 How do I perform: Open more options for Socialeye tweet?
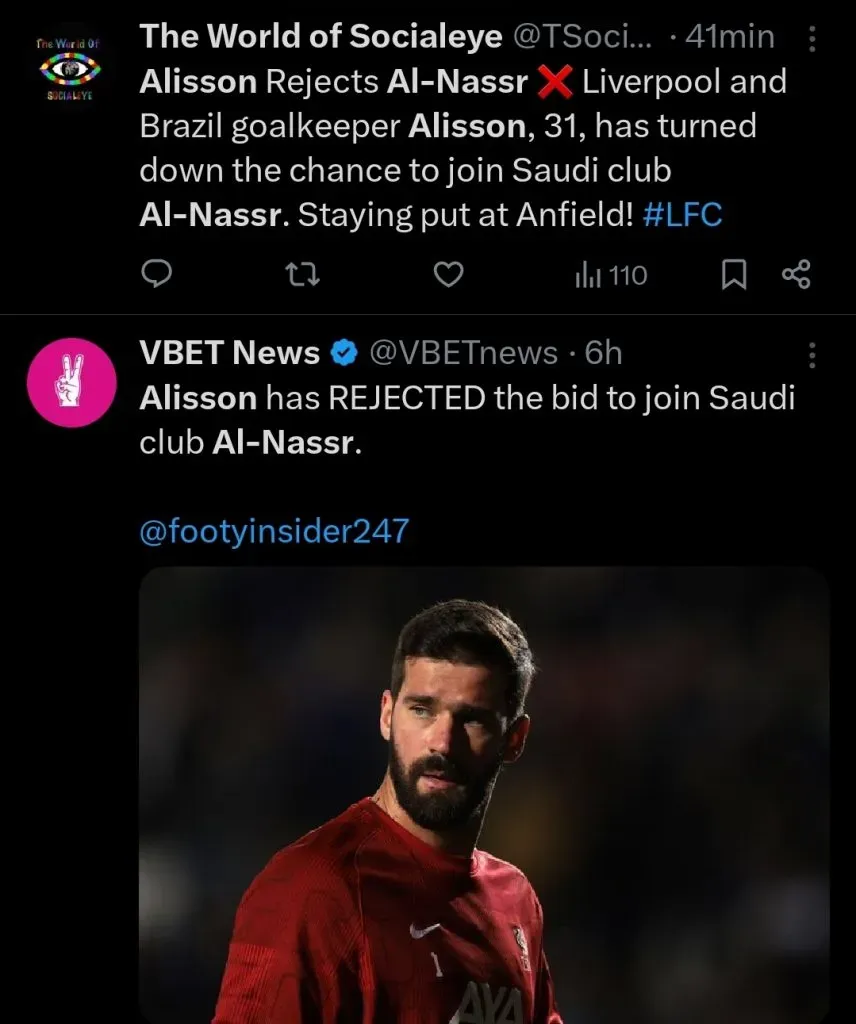pos(811,39)
